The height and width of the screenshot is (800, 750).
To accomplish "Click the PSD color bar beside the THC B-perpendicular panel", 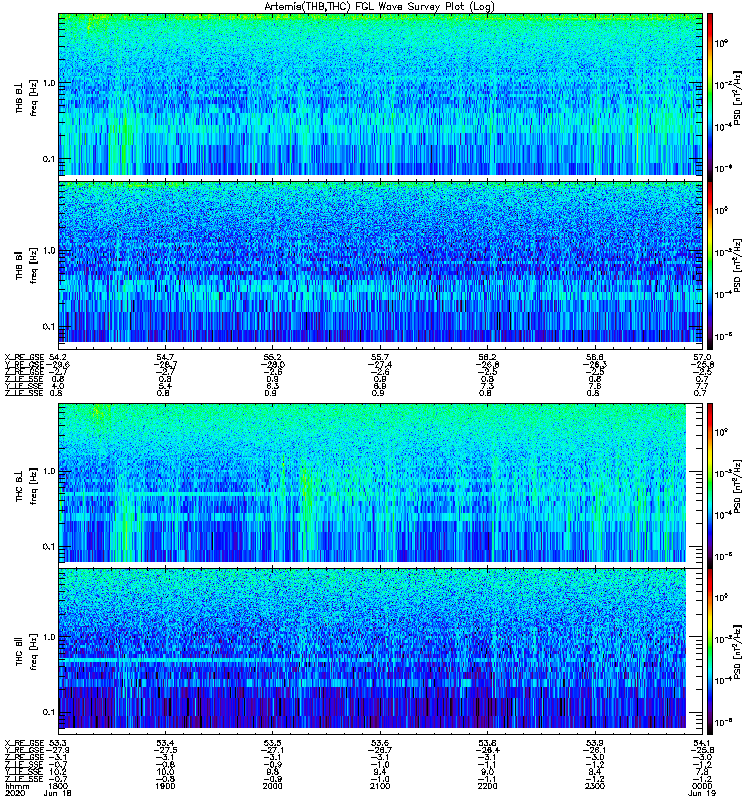I will 710,485.
